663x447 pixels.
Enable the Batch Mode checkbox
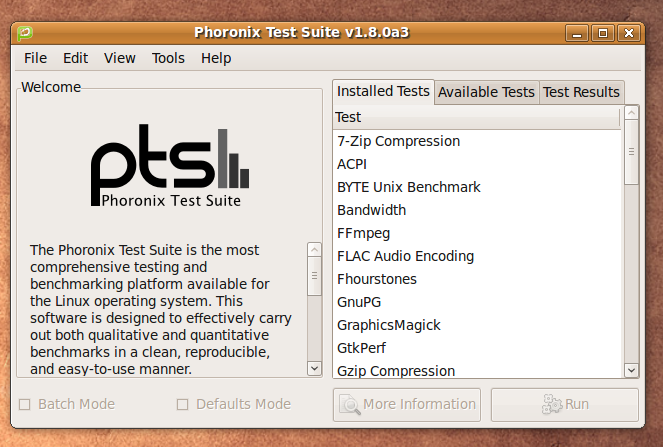tap(25, 405)
